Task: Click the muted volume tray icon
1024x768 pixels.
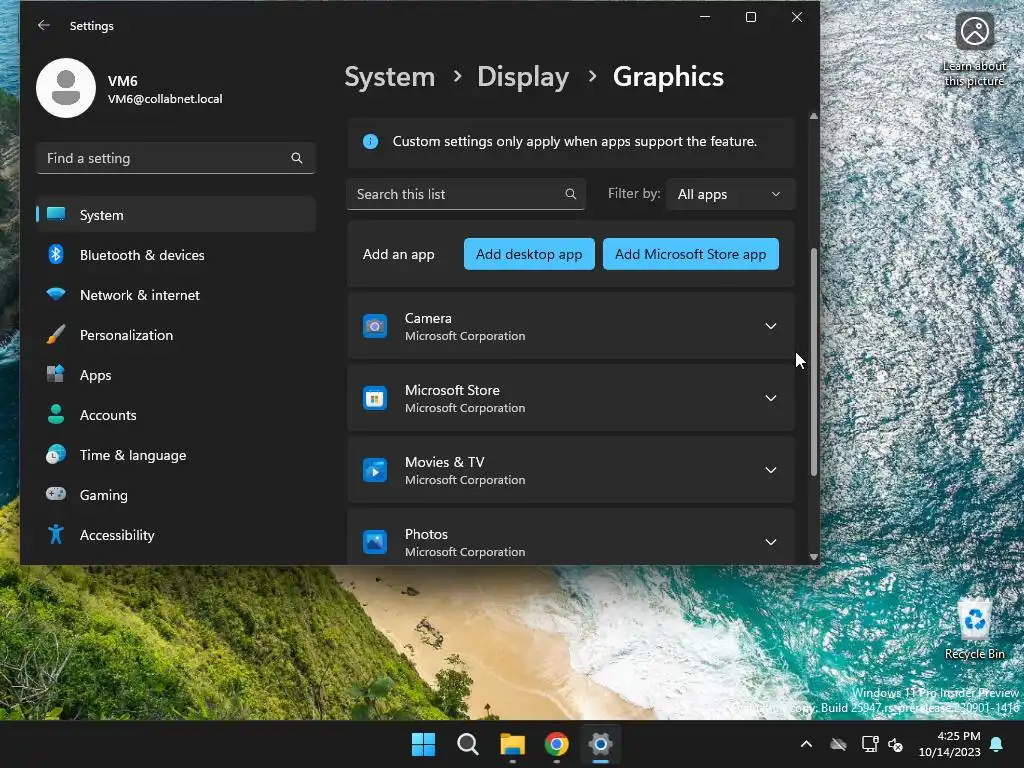Action: coord(895,744)
